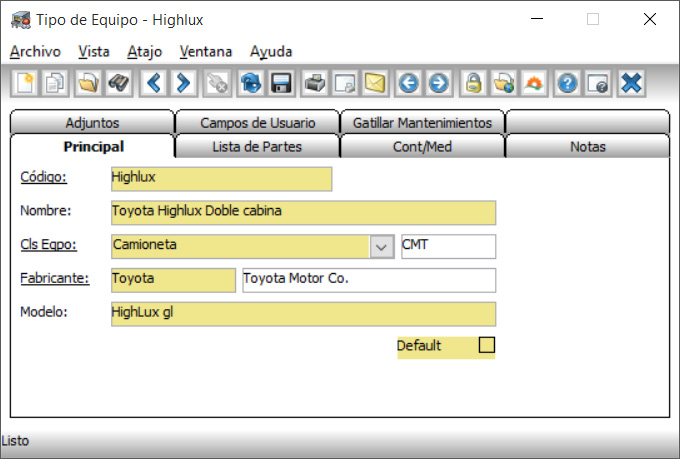Go to next record with right chevron
Image resolution: width=680 pixels, height=459 pixels.
tap(183, 83)
